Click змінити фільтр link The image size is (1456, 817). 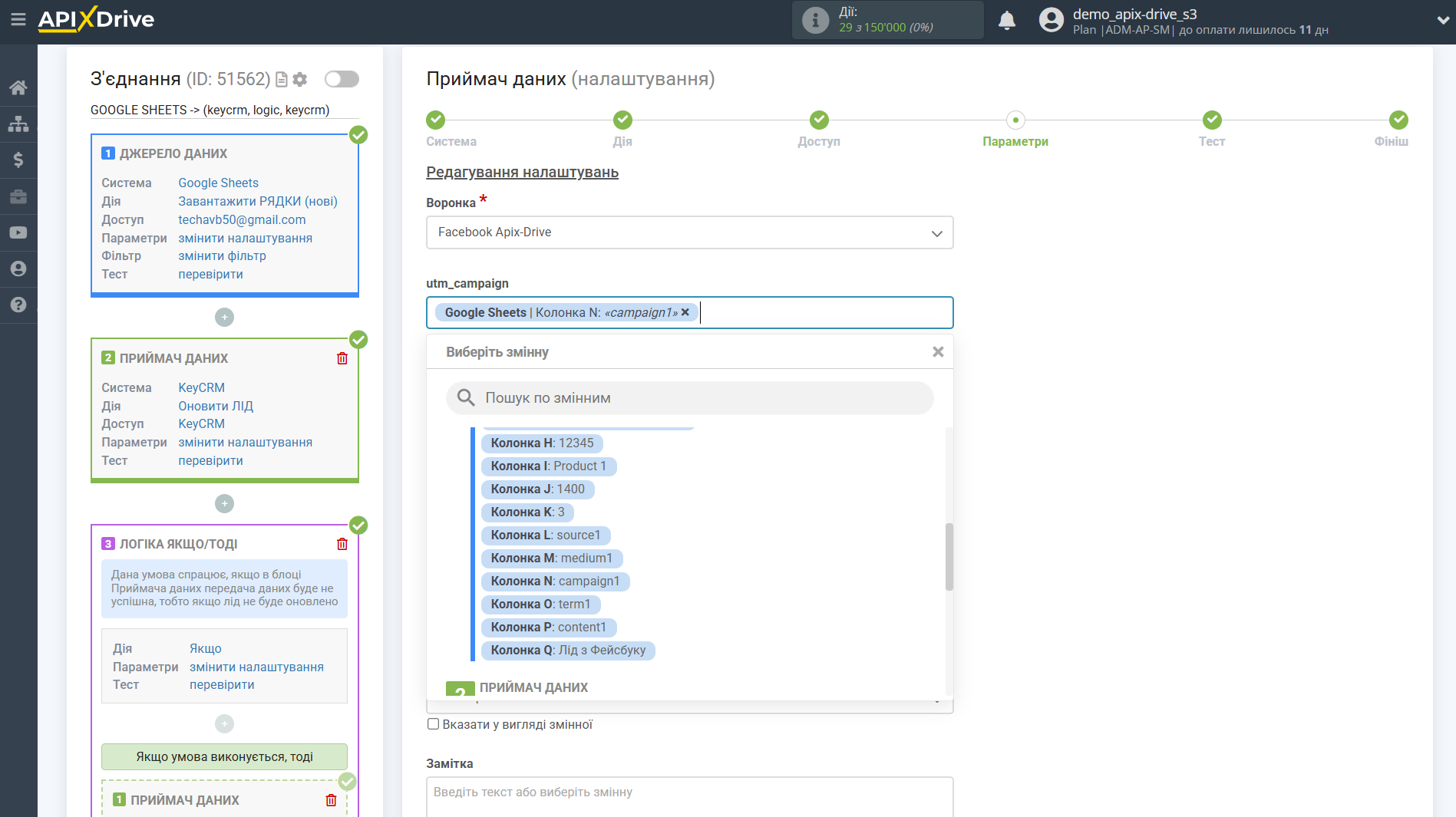(x=222, y=255)
